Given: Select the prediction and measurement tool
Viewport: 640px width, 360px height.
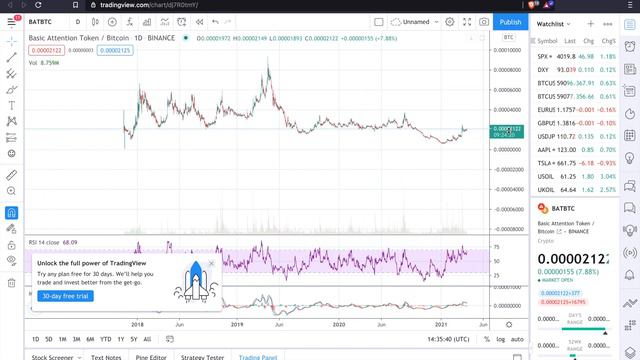Looking at the screenshot, I should (11, 138).
